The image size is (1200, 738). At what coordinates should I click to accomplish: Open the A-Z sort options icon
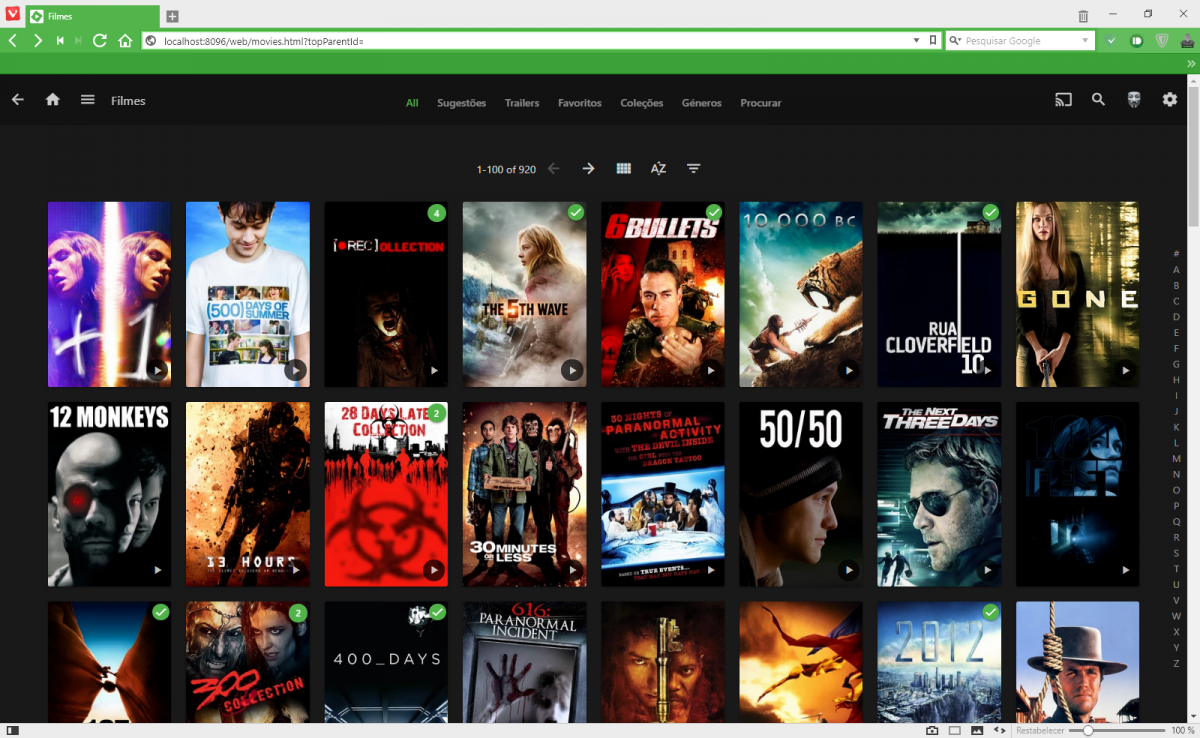pos(658,169)
